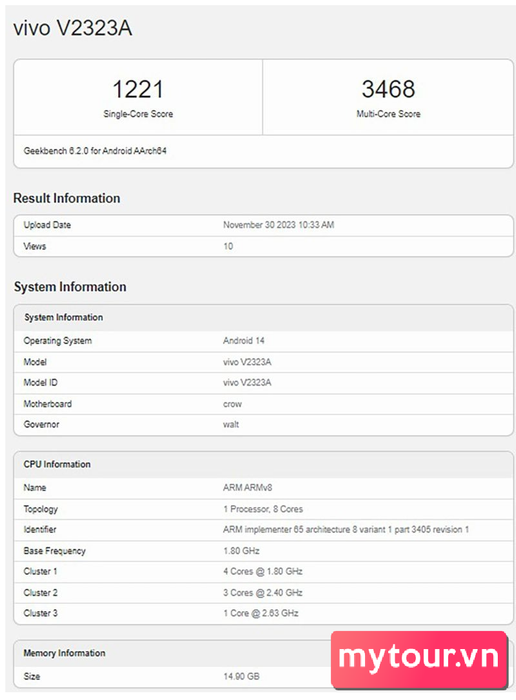Click the CPU Information table header
516x700 pixels.
[263, 465]
